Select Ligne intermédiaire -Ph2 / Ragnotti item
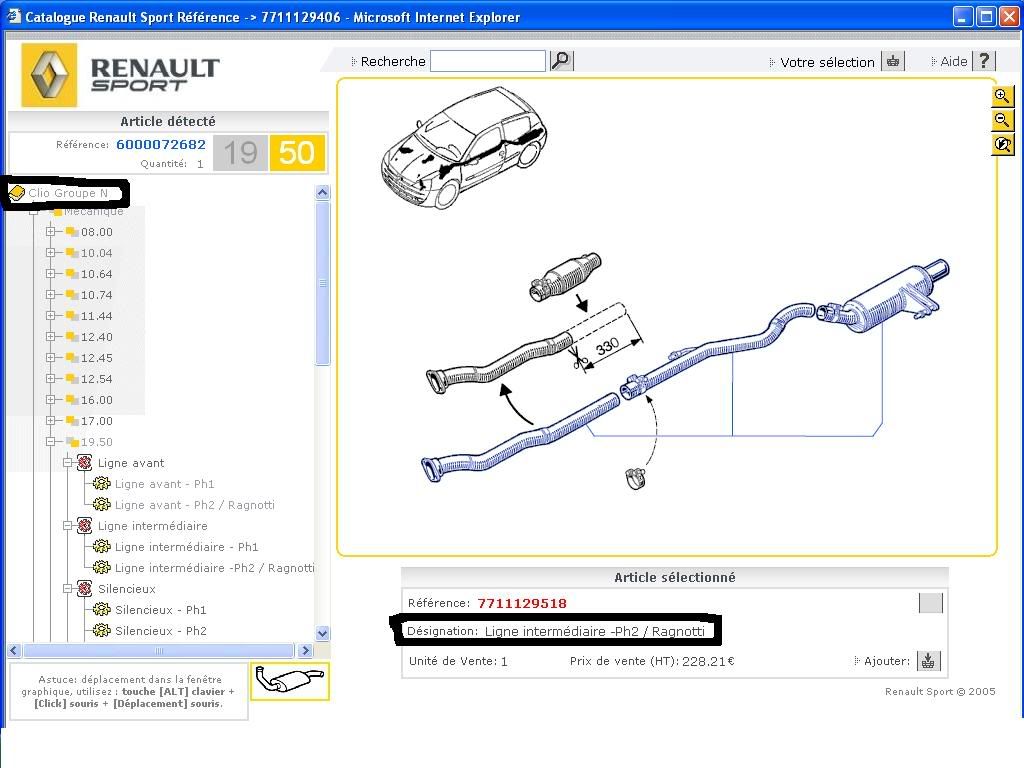The height and width of the screenshot is (768, 1024). tap(214, 568)
